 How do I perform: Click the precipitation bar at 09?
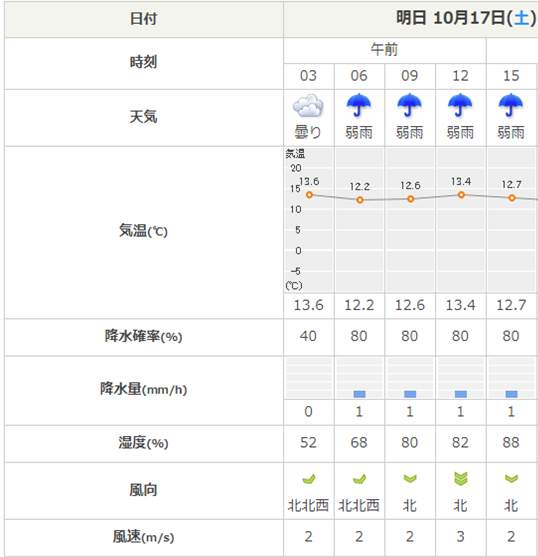[x=410, y=394]
